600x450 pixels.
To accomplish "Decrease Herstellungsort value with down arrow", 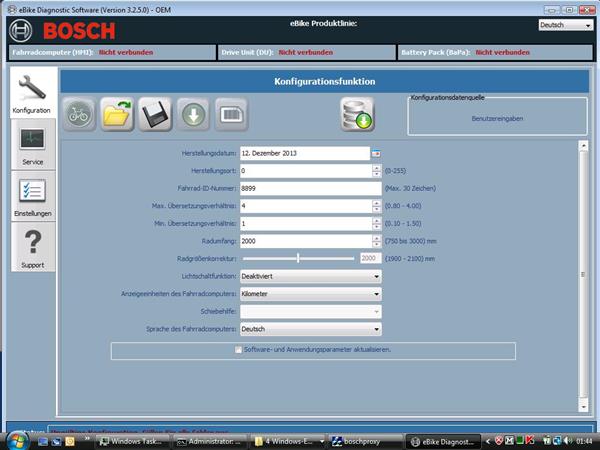I will [377, 174].
